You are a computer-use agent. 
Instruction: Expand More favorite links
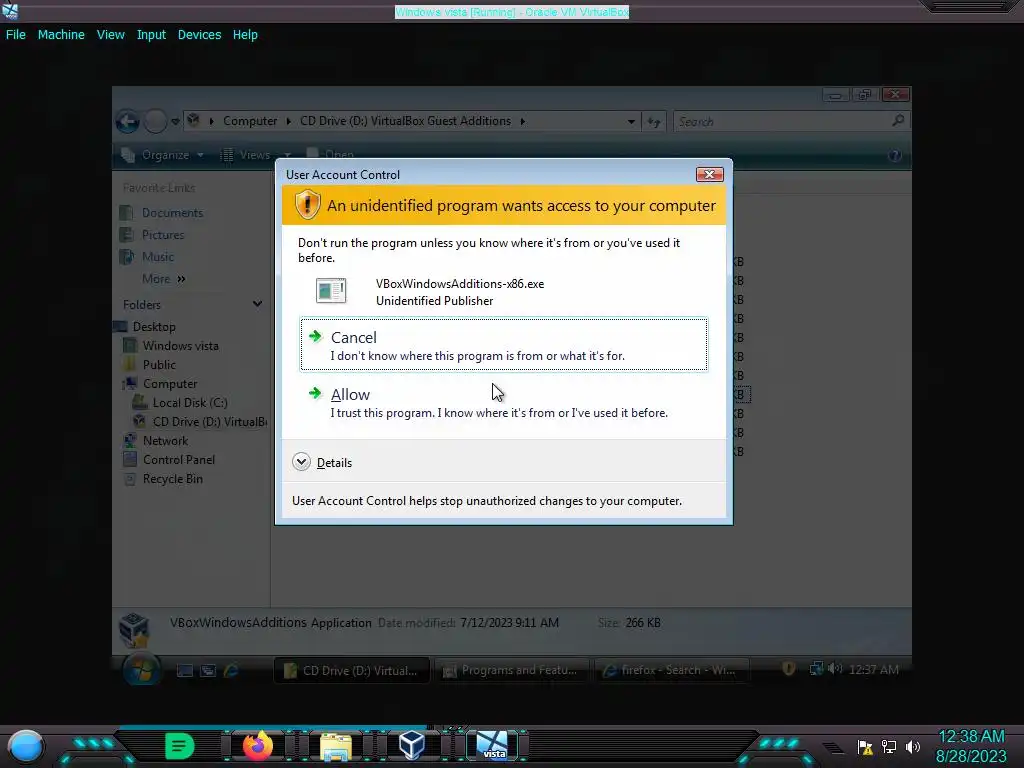click(x=164, y=279)
